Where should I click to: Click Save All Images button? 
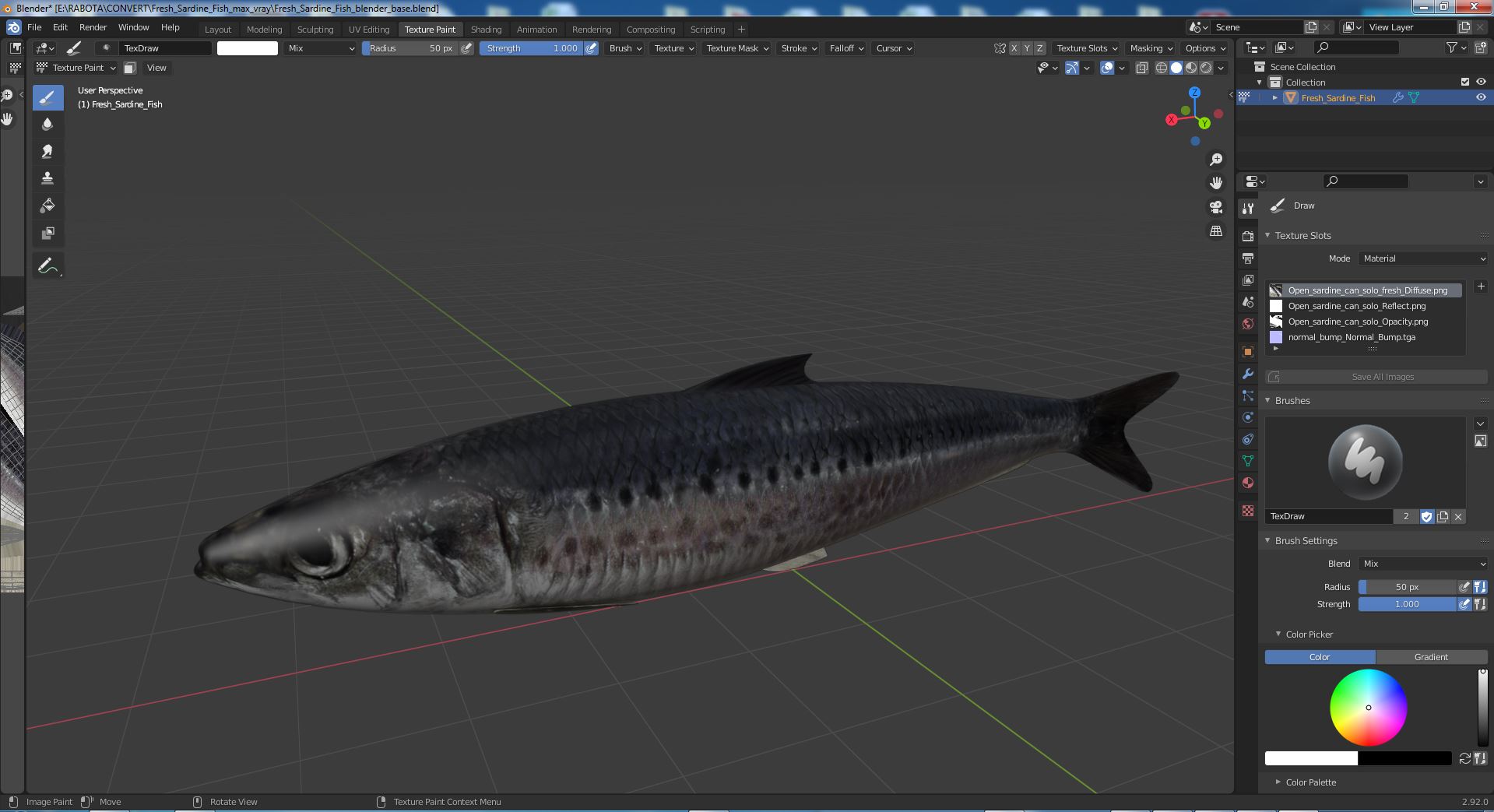coord(1377,377)
